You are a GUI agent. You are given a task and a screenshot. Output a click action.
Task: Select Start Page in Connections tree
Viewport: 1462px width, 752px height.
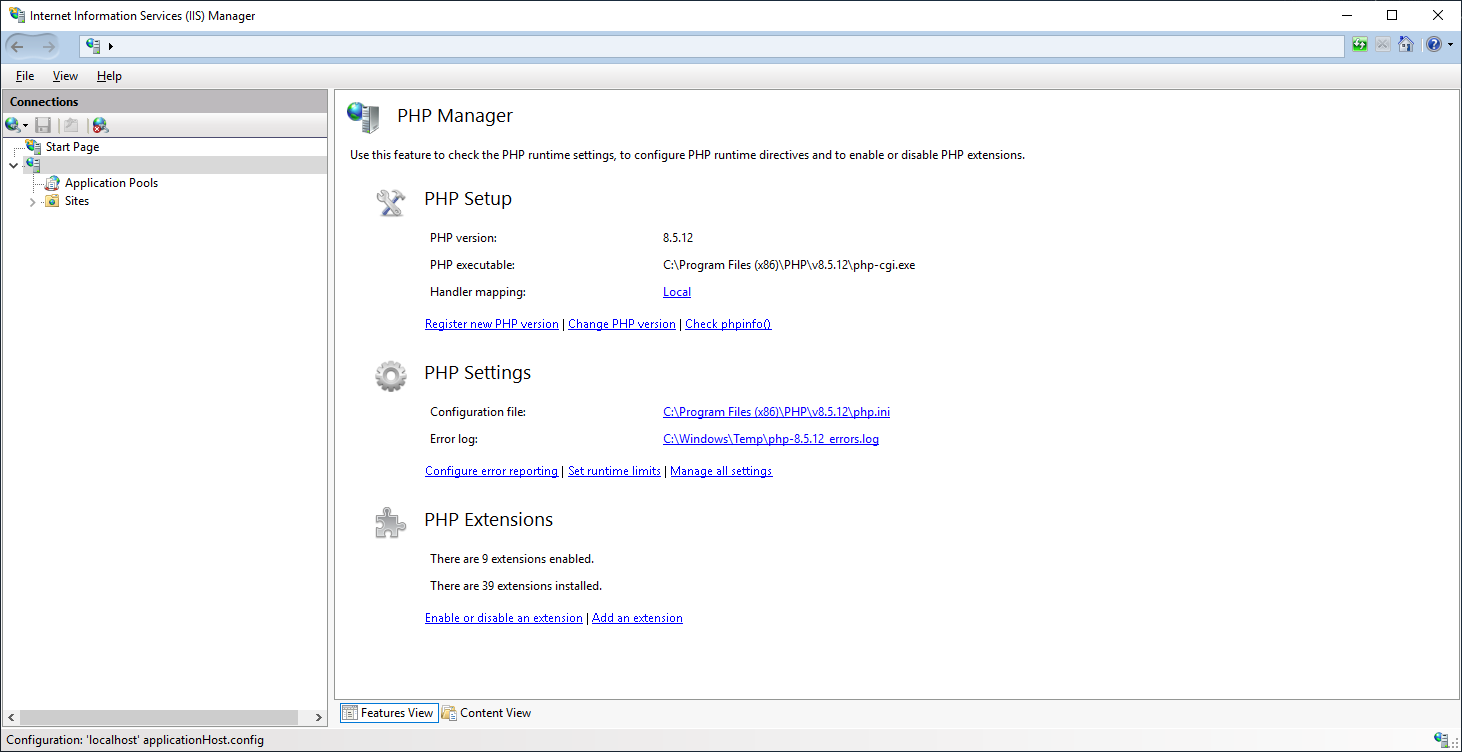(72, 147)
